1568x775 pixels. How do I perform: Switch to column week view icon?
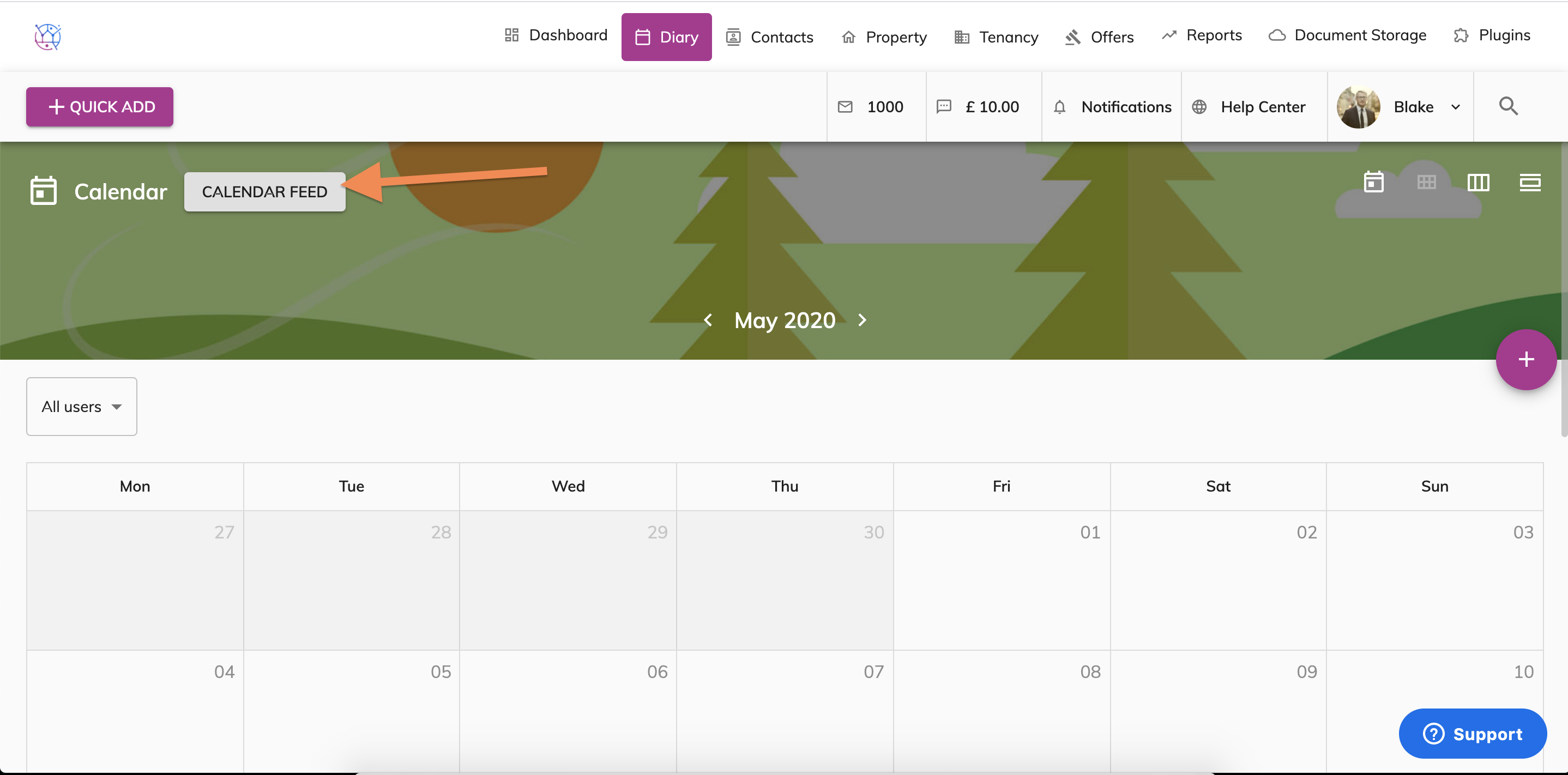(1478, 183)
